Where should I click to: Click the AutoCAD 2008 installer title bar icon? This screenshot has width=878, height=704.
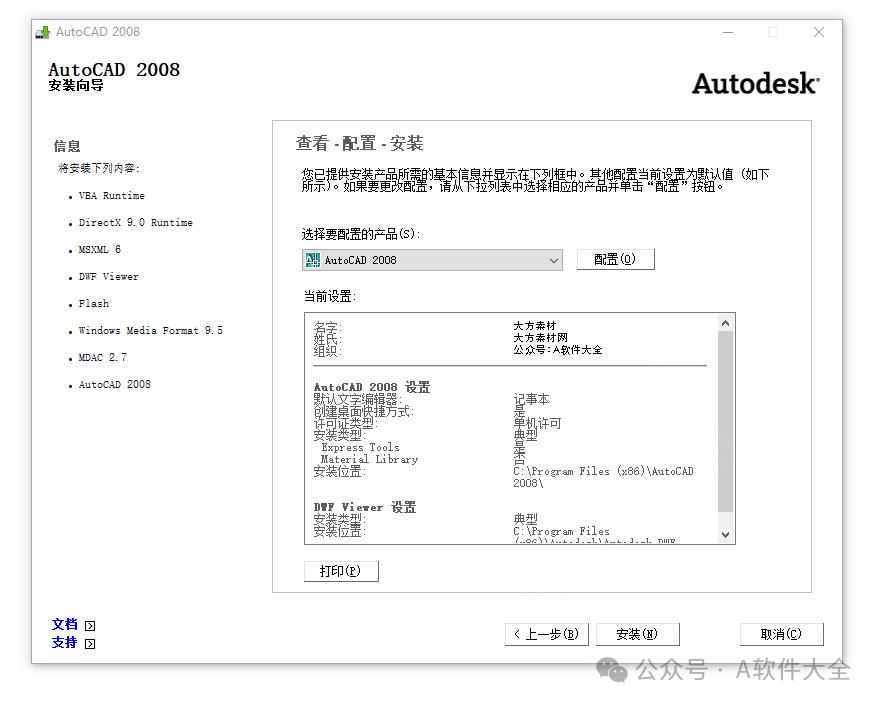pos(43,32)
